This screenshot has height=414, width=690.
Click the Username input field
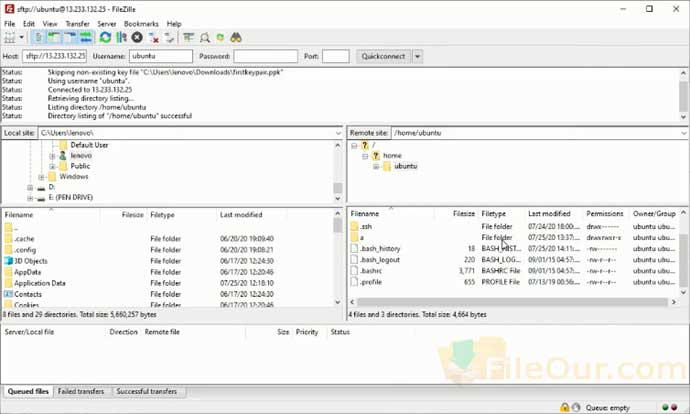(x=161, y=56)
